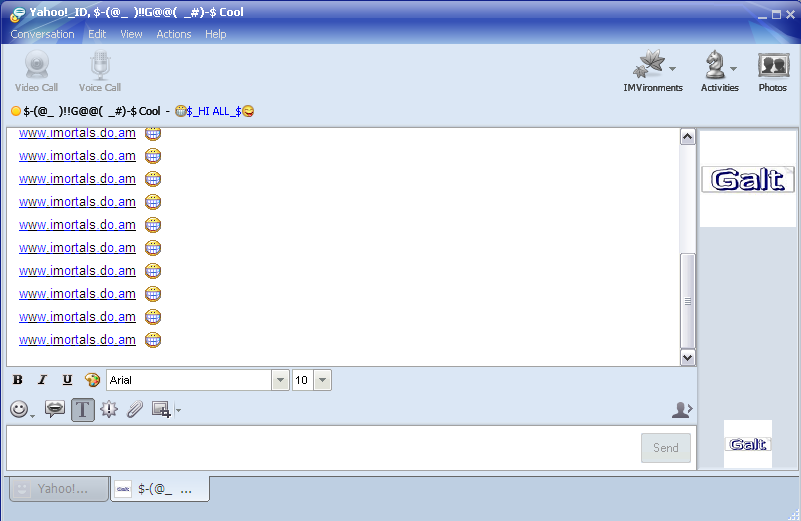Expand the font size 10 dropdown

(x=322, y=380)
